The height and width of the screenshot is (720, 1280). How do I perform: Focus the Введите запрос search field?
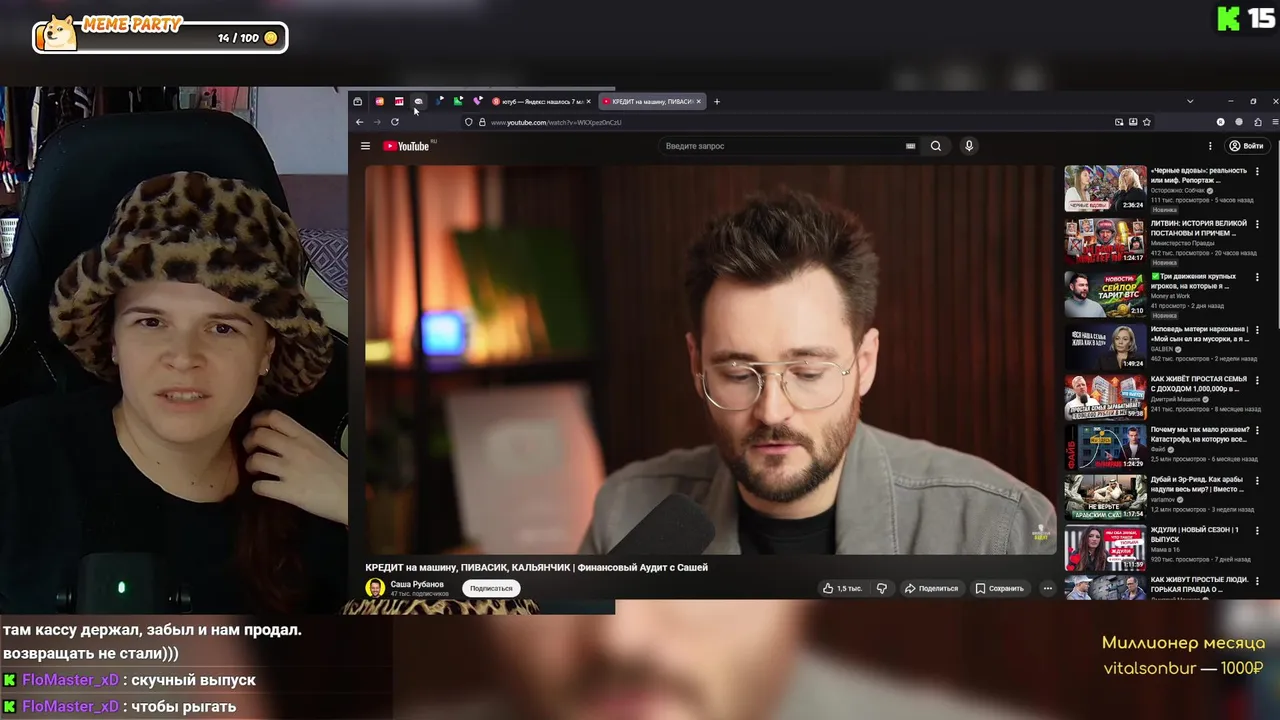(x=785, y=146)
